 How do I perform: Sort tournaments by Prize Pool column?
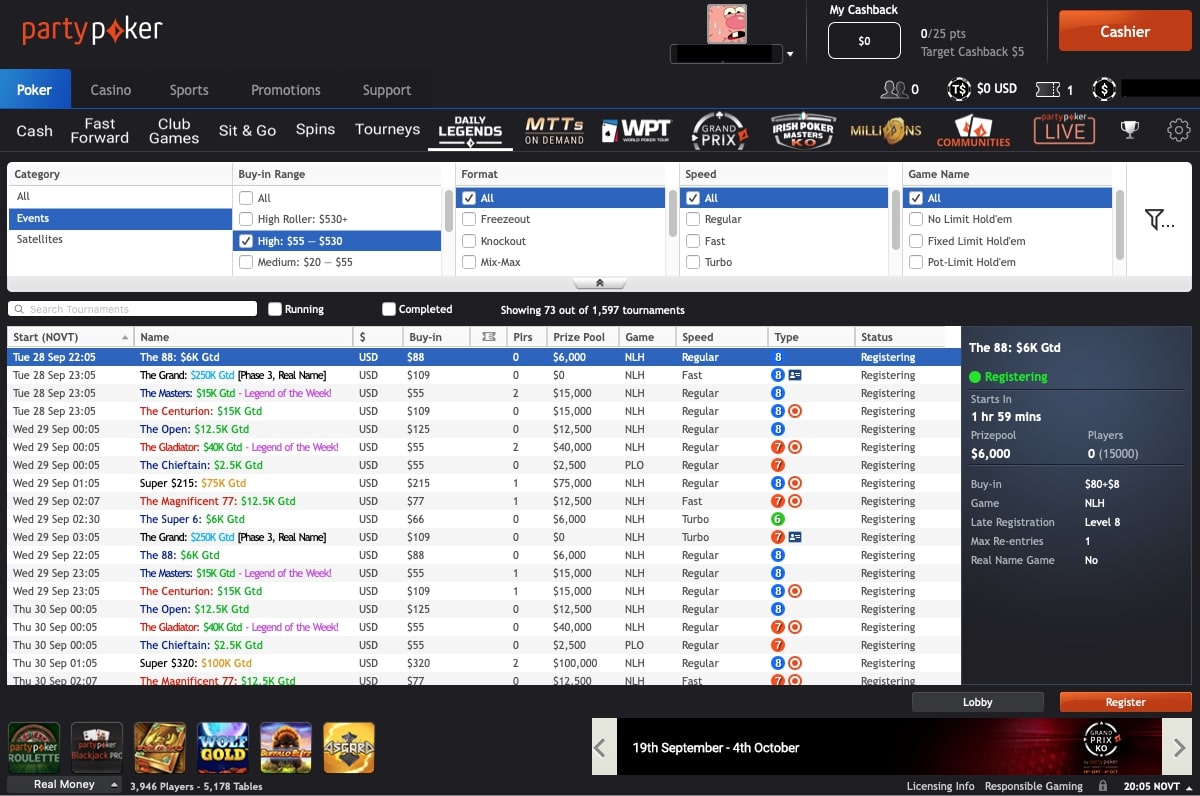(582, 337)
